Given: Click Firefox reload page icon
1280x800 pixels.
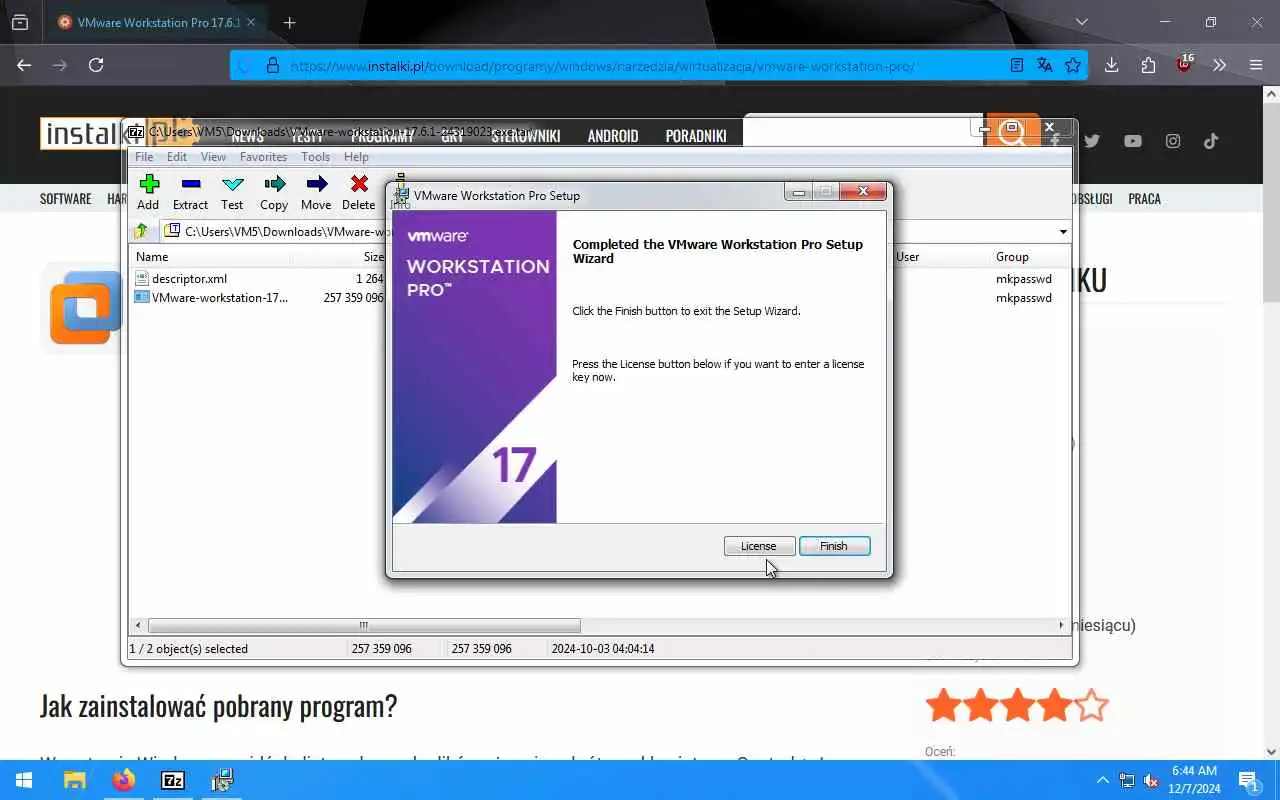Looking at the screenshot, I should 96,65.
